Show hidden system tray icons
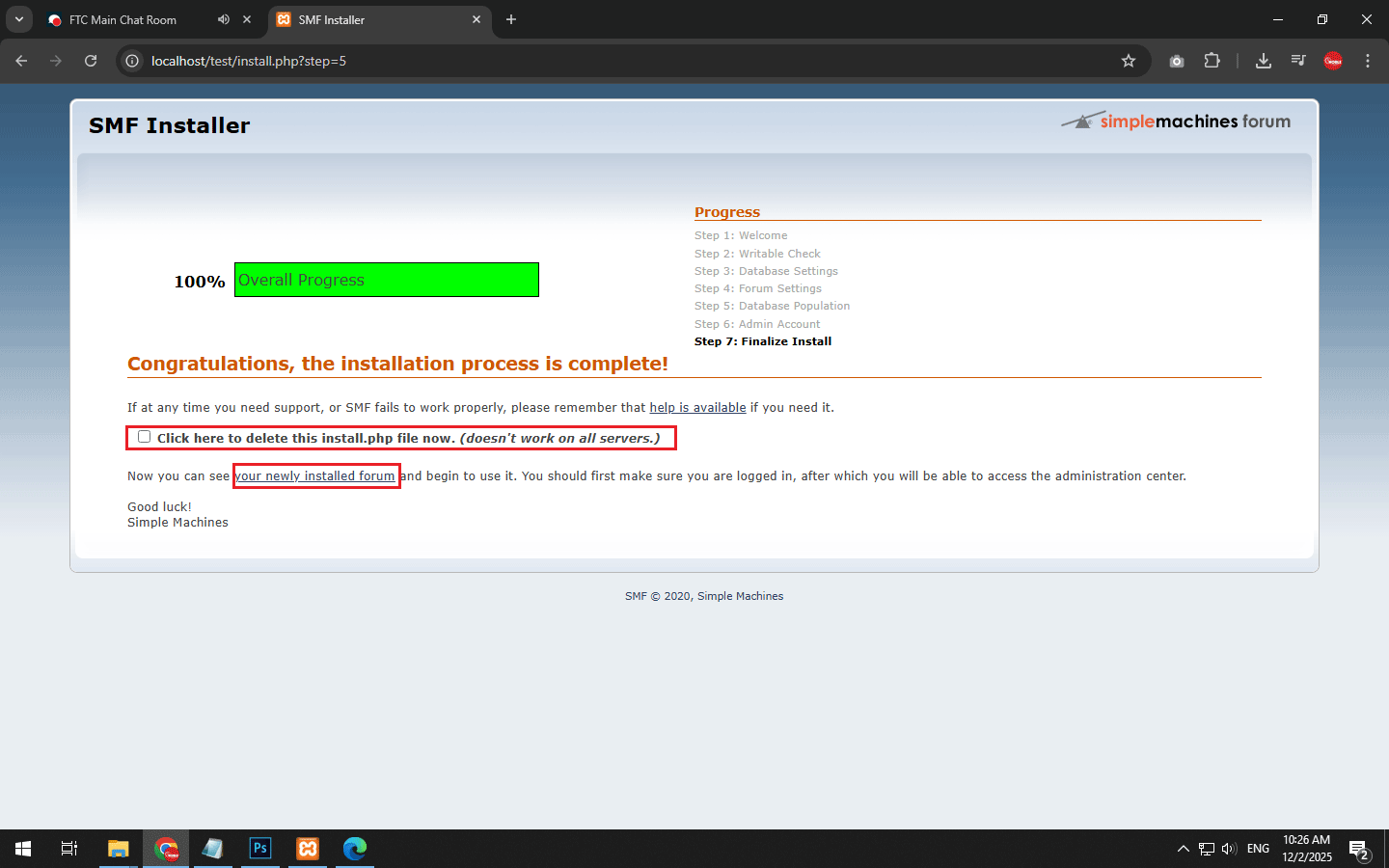Viewport: 1389px width, 868px height. point(1183,849)
